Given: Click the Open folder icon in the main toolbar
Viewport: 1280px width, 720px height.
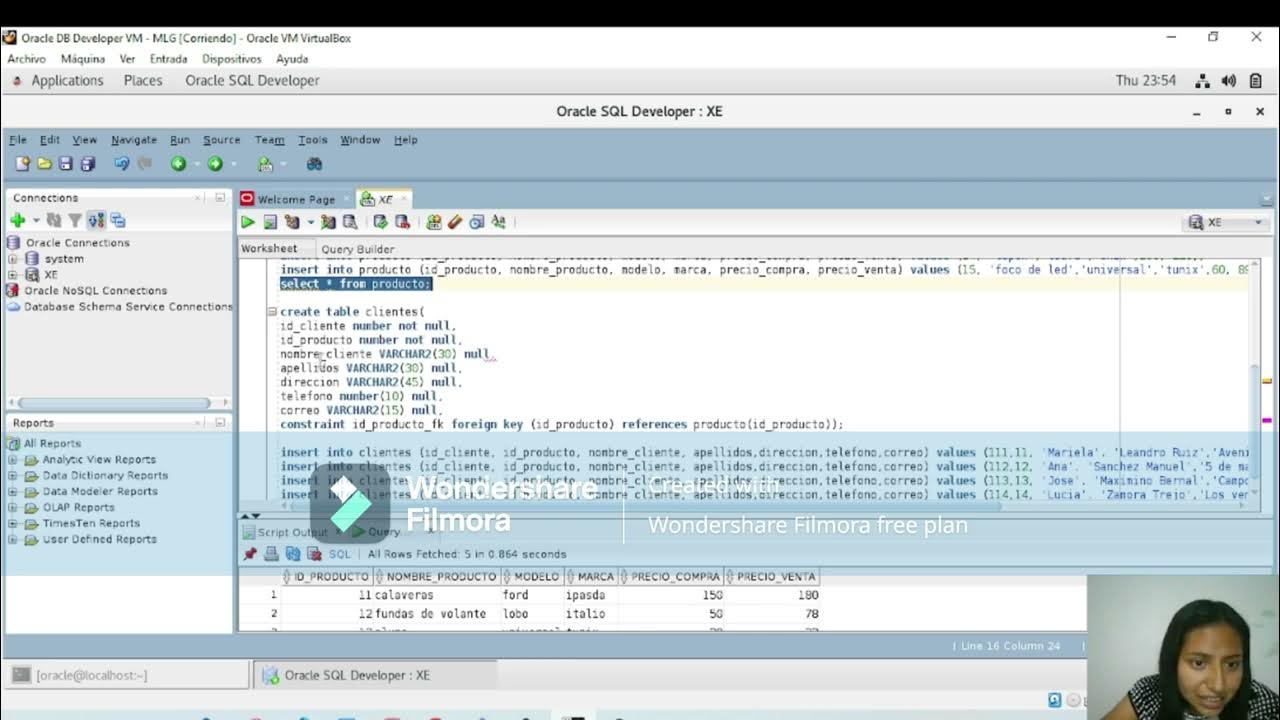Looking at the screenshot, I should point(44,164).
